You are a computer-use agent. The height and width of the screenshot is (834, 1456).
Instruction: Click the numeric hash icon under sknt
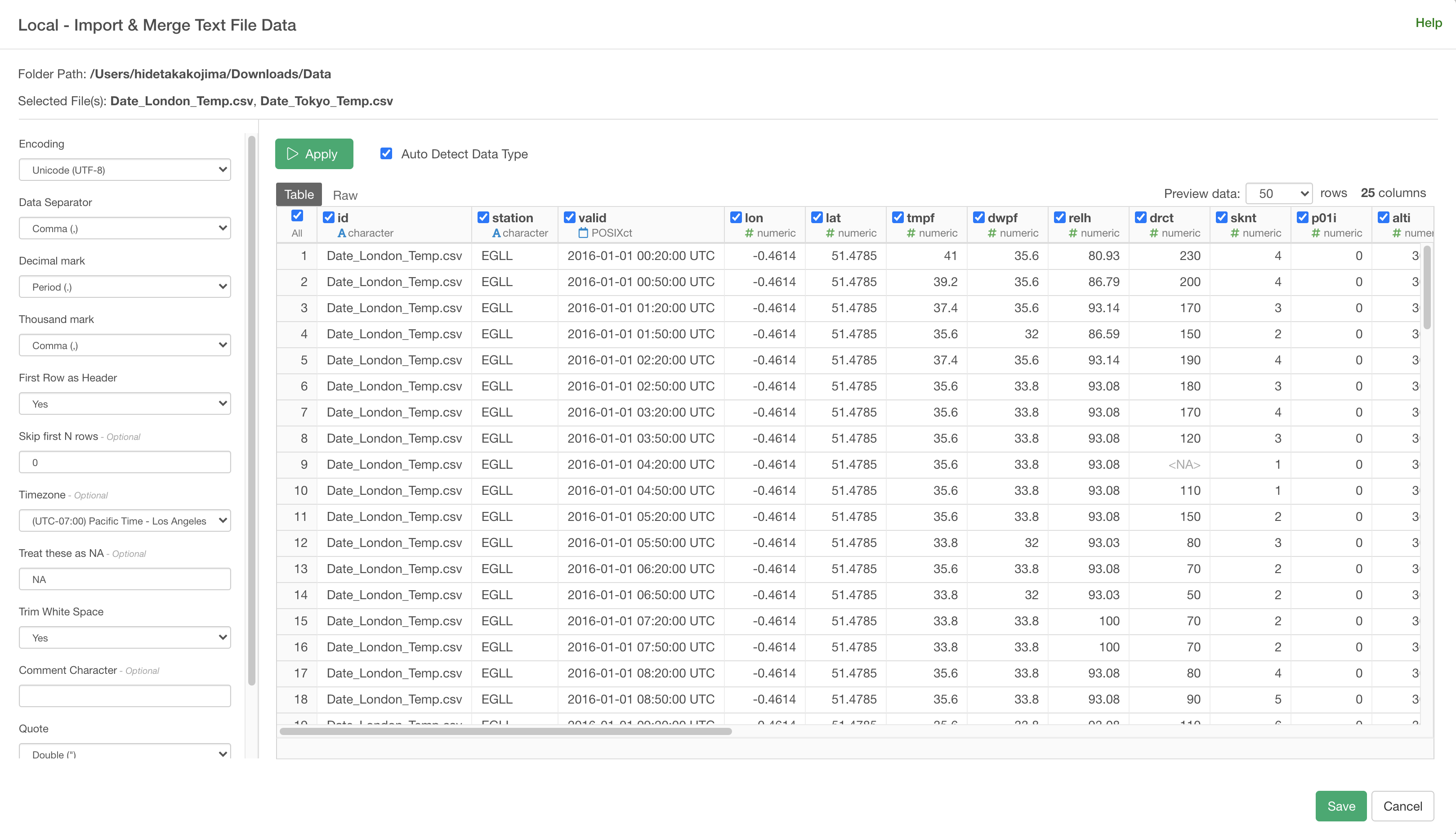[1234, 233]
